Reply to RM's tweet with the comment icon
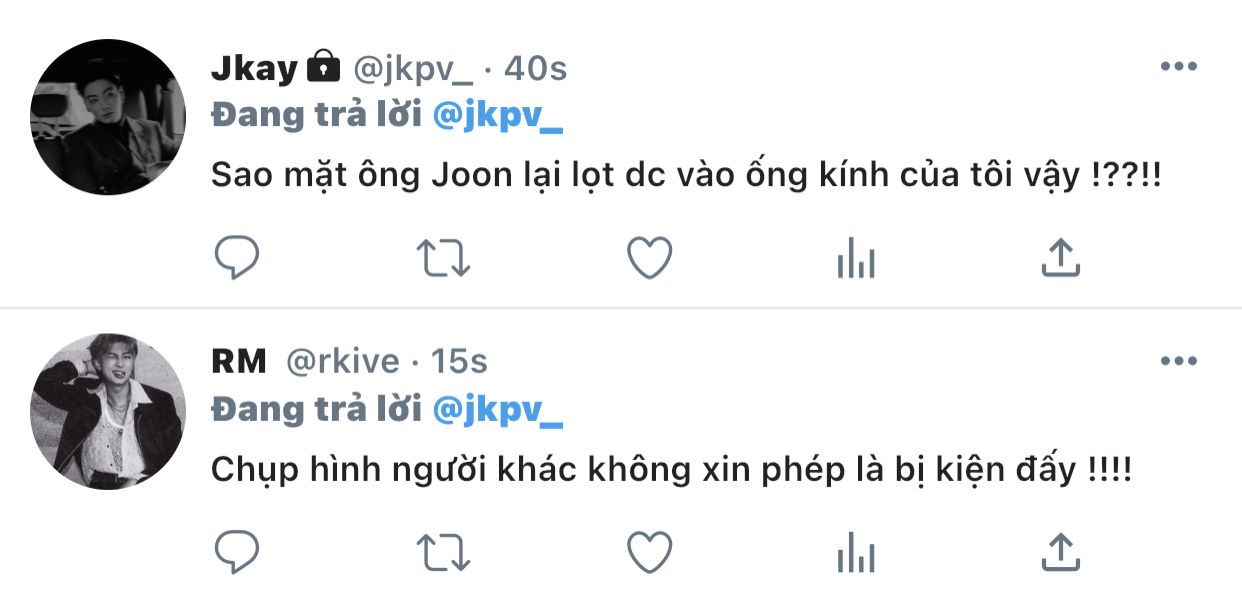The image size is (1242, 601). (238, 552)
